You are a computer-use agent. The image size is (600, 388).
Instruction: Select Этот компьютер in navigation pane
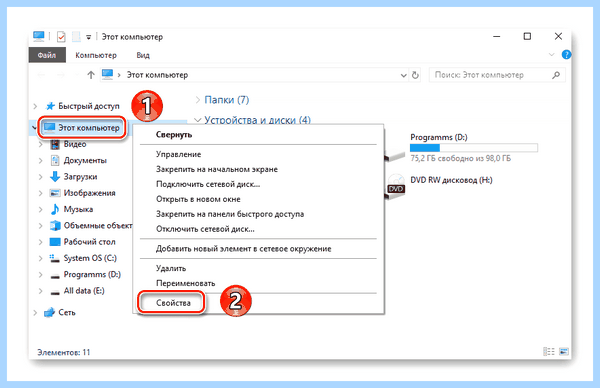click(82, 128)
